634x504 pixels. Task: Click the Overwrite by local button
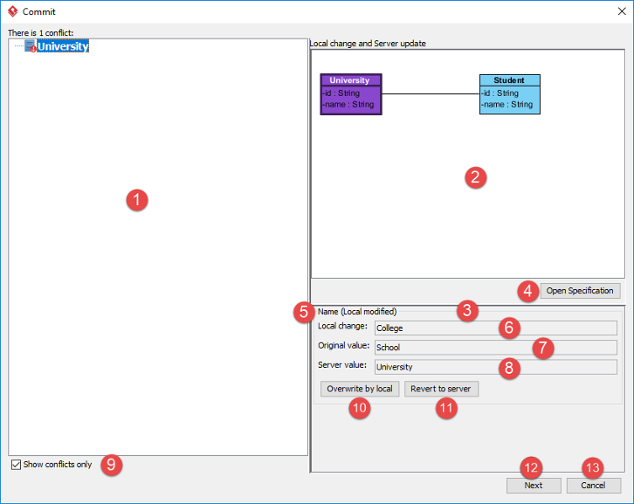[359, 389]
